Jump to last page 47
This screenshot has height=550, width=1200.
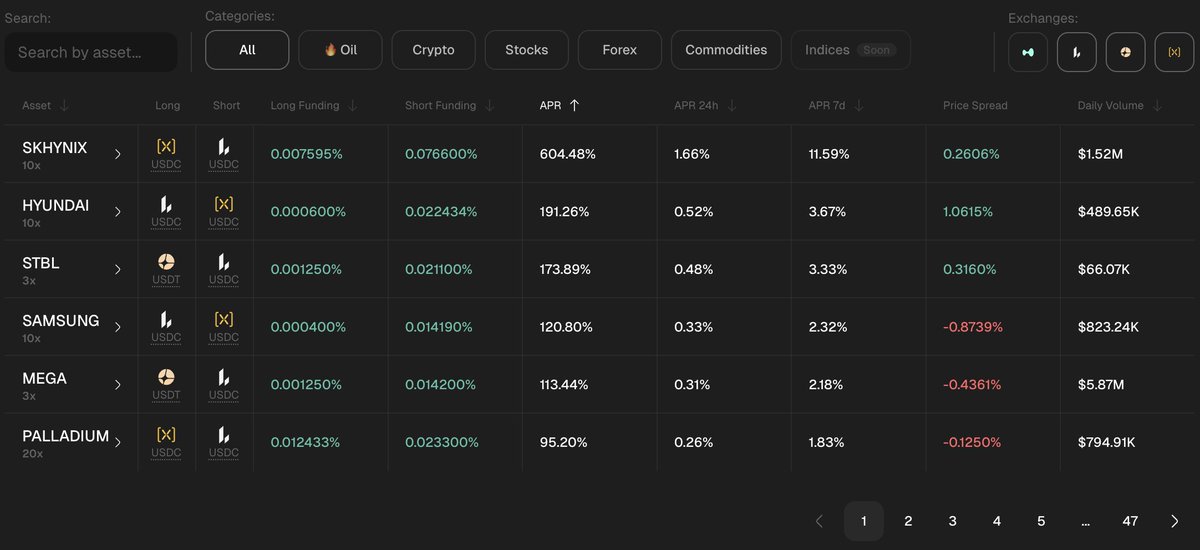coord(1130,521)
